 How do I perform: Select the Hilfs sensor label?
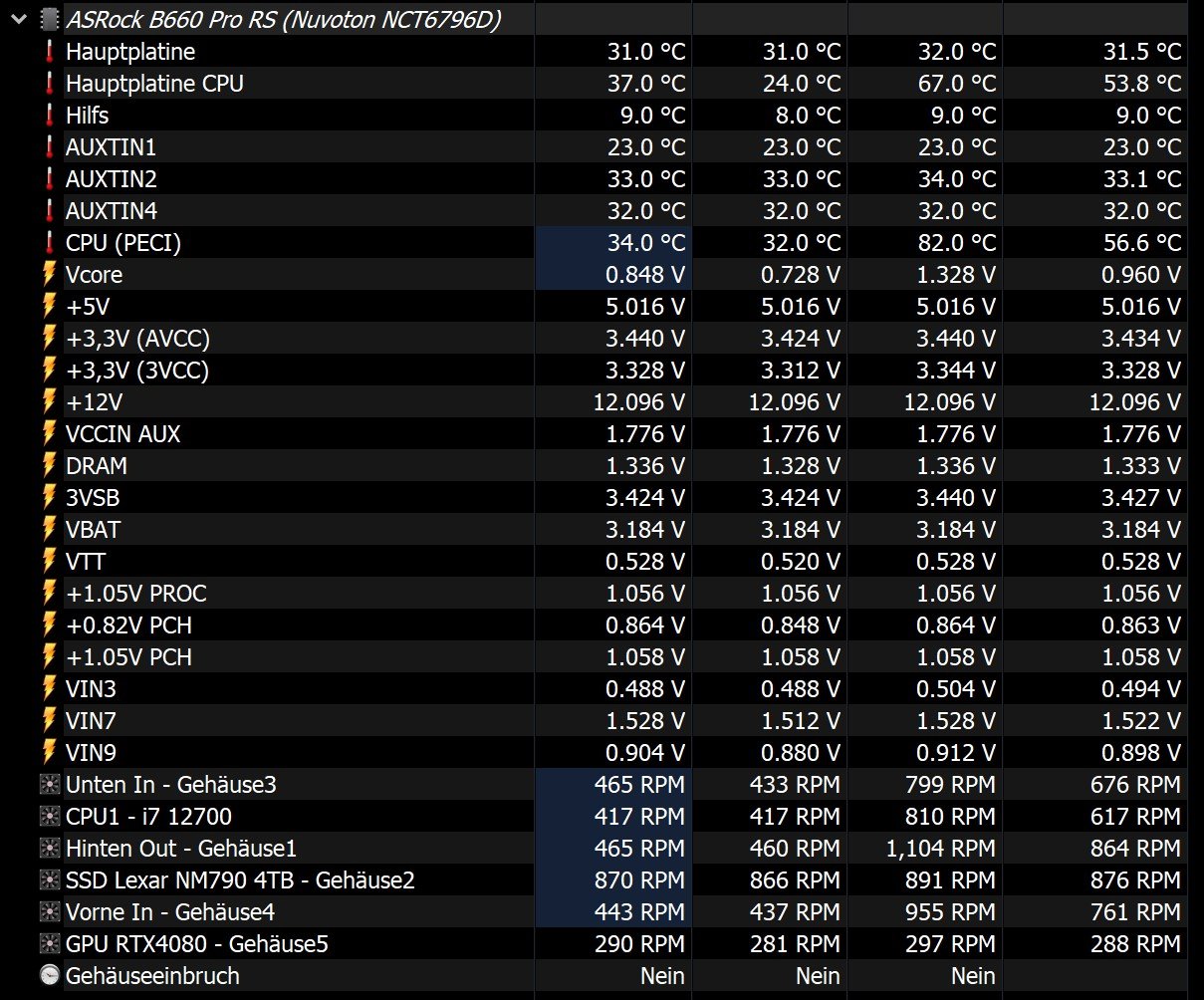[x=88, y=116]
